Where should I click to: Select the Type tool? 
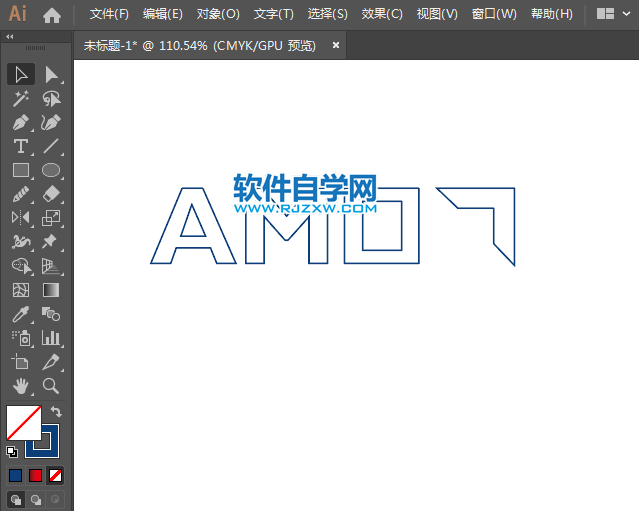coord(21,146)
